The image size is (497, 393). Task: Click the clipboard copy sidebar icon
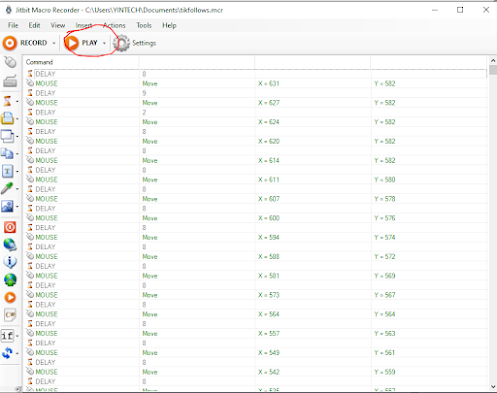(x=7, y=154)
